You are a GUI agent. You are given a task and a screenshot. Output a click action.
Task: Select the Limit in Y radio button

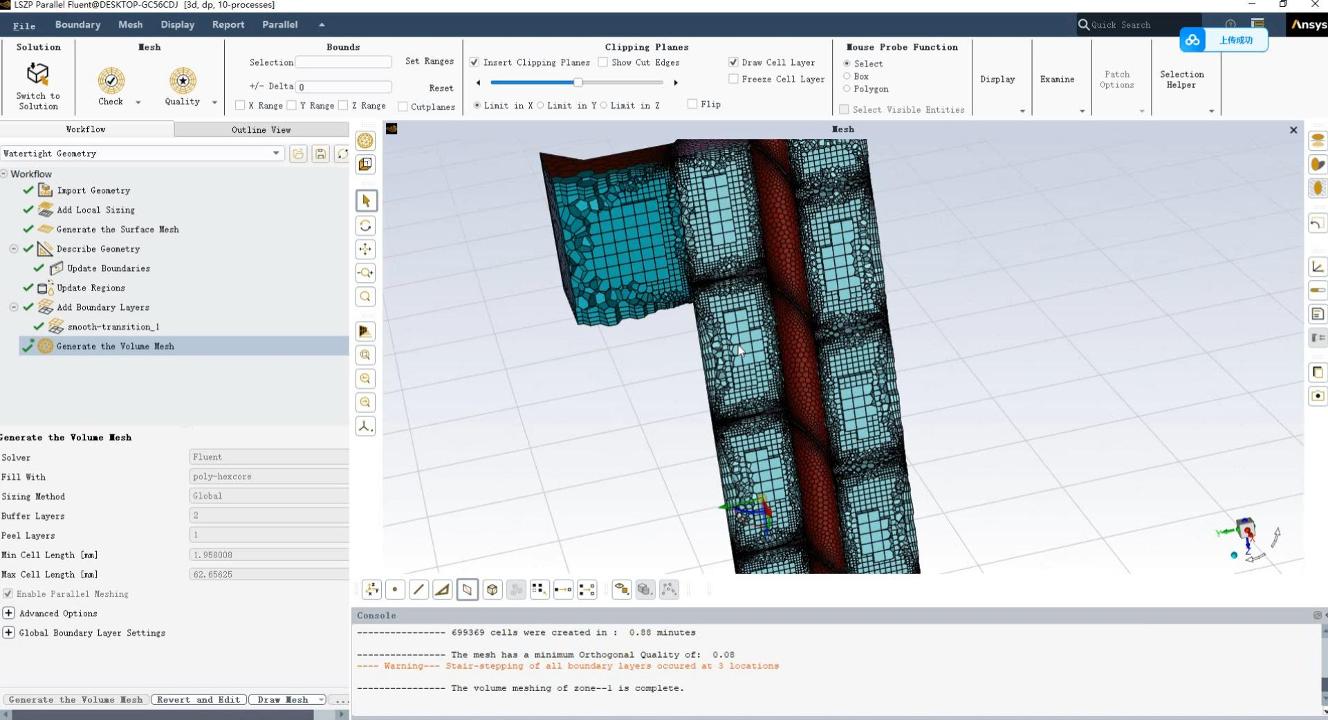(x=541, y=105)
